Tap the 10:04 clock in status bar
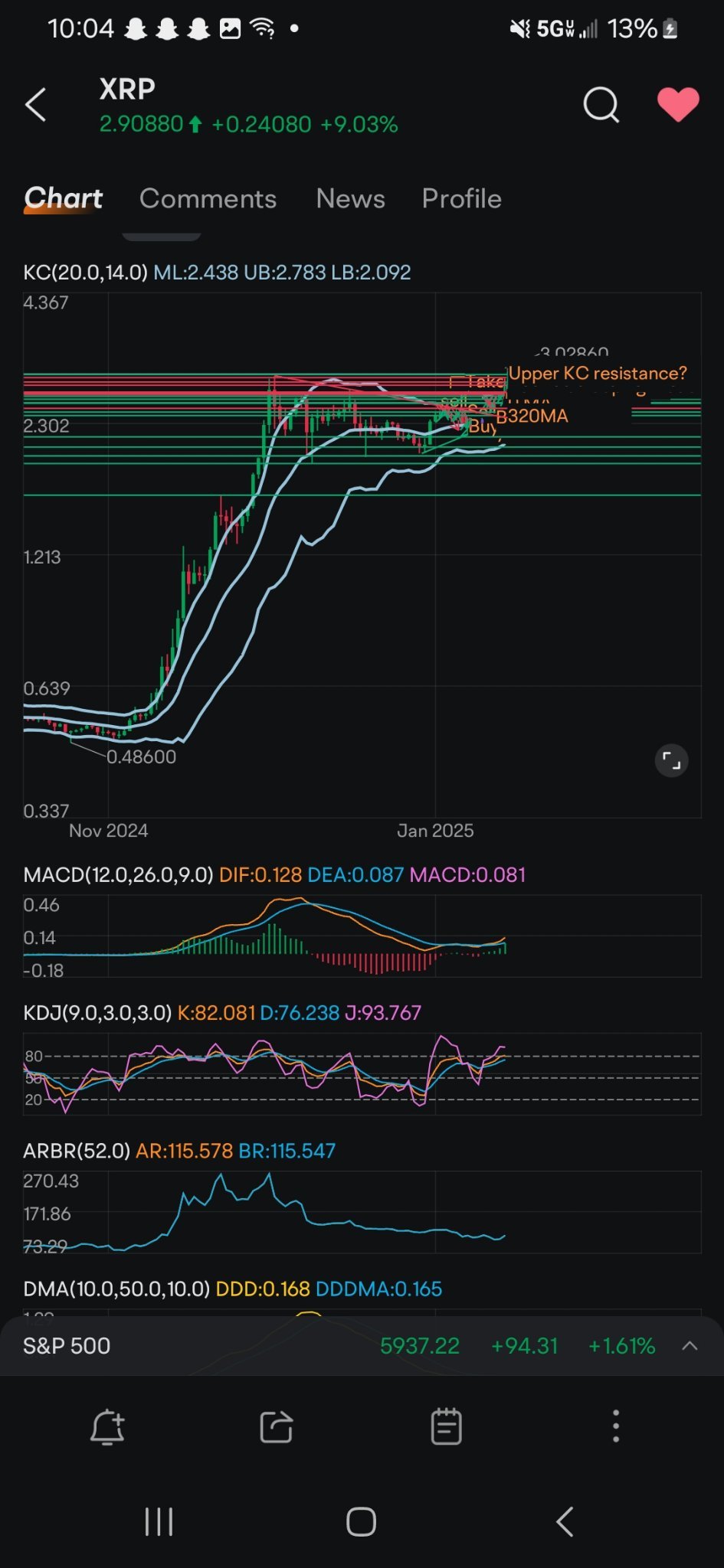Screen dimensions: 724x1568 (x=80, y=29)
